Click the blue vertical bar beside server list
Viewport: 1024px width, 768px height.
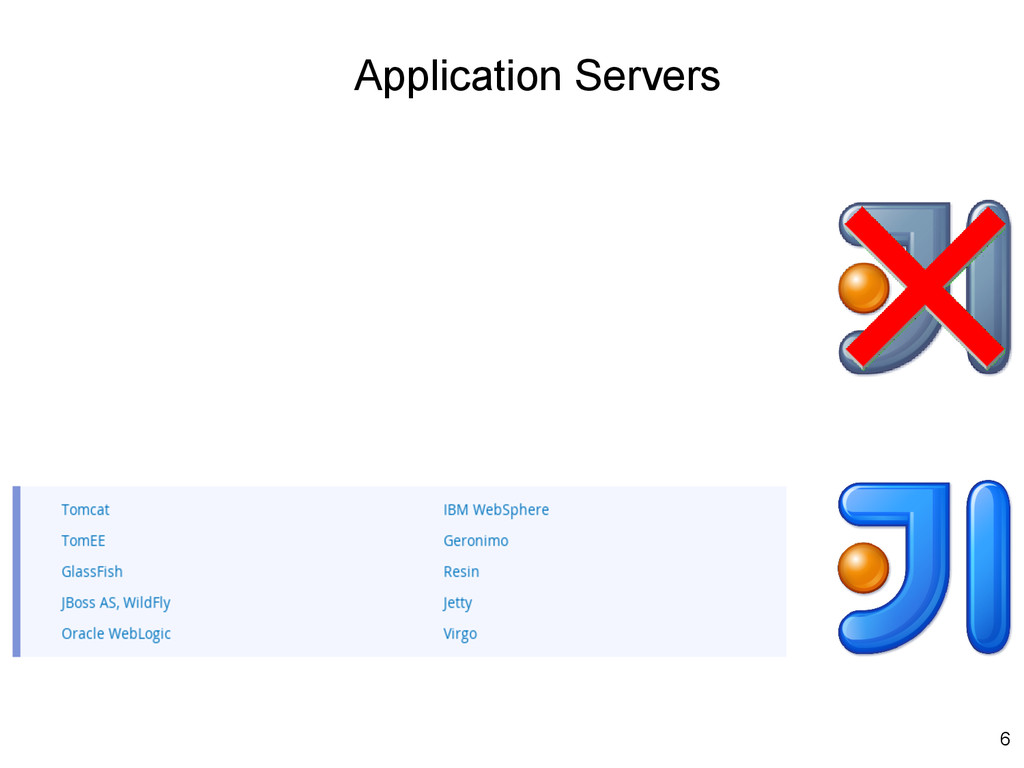tap(16, 571)
